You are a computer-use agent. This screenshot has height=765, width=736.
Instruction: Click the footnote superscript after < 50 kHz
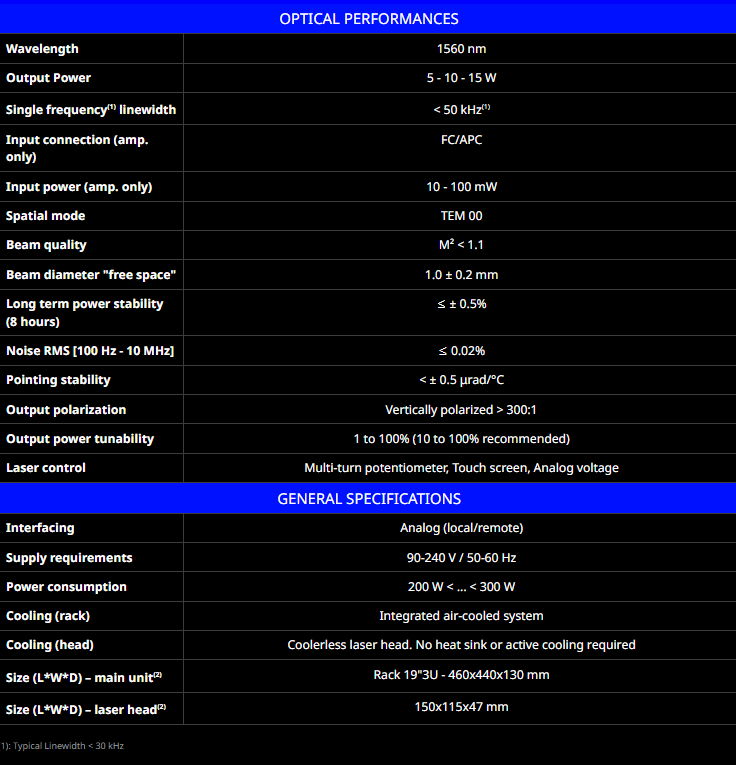pyautogui.click(x=486, y=107)
